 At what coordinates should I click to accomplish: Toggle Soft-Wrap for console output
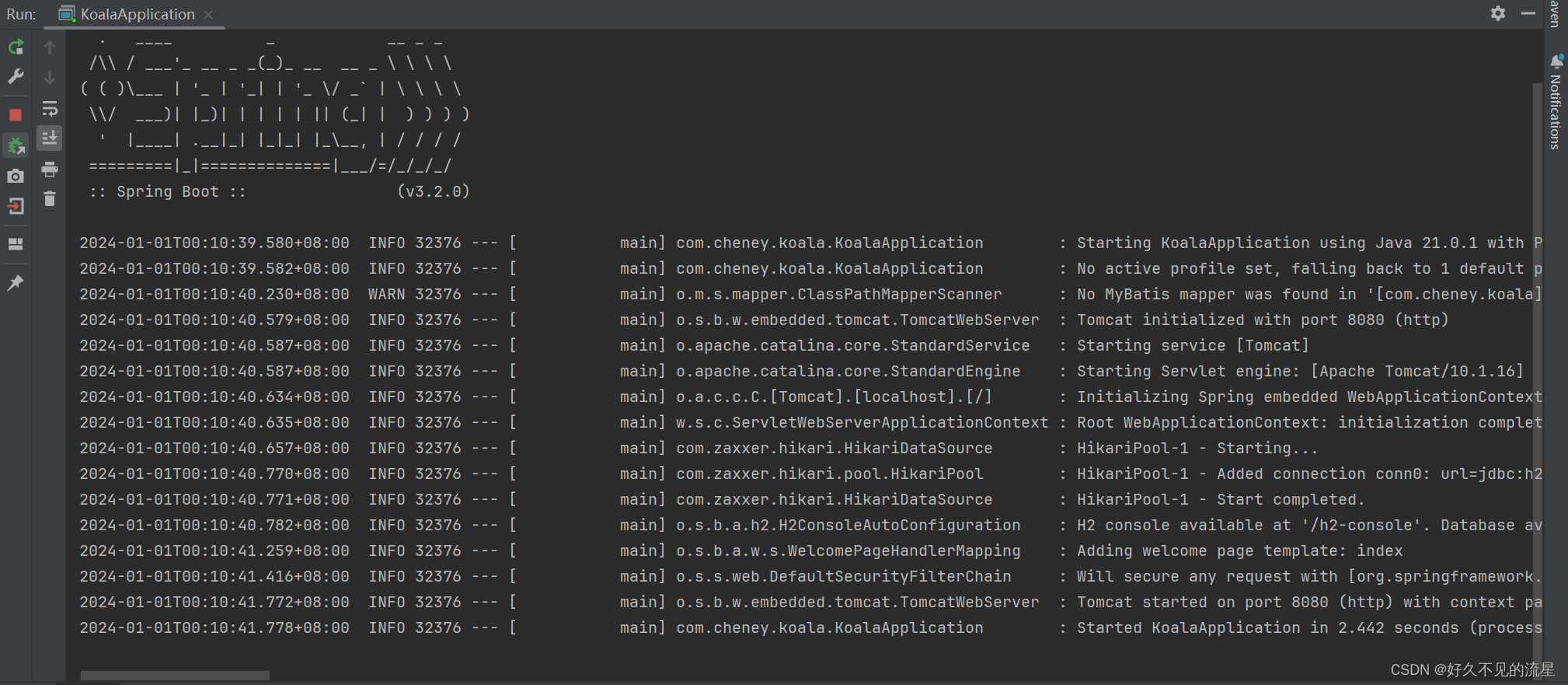(x=50, y=108)
